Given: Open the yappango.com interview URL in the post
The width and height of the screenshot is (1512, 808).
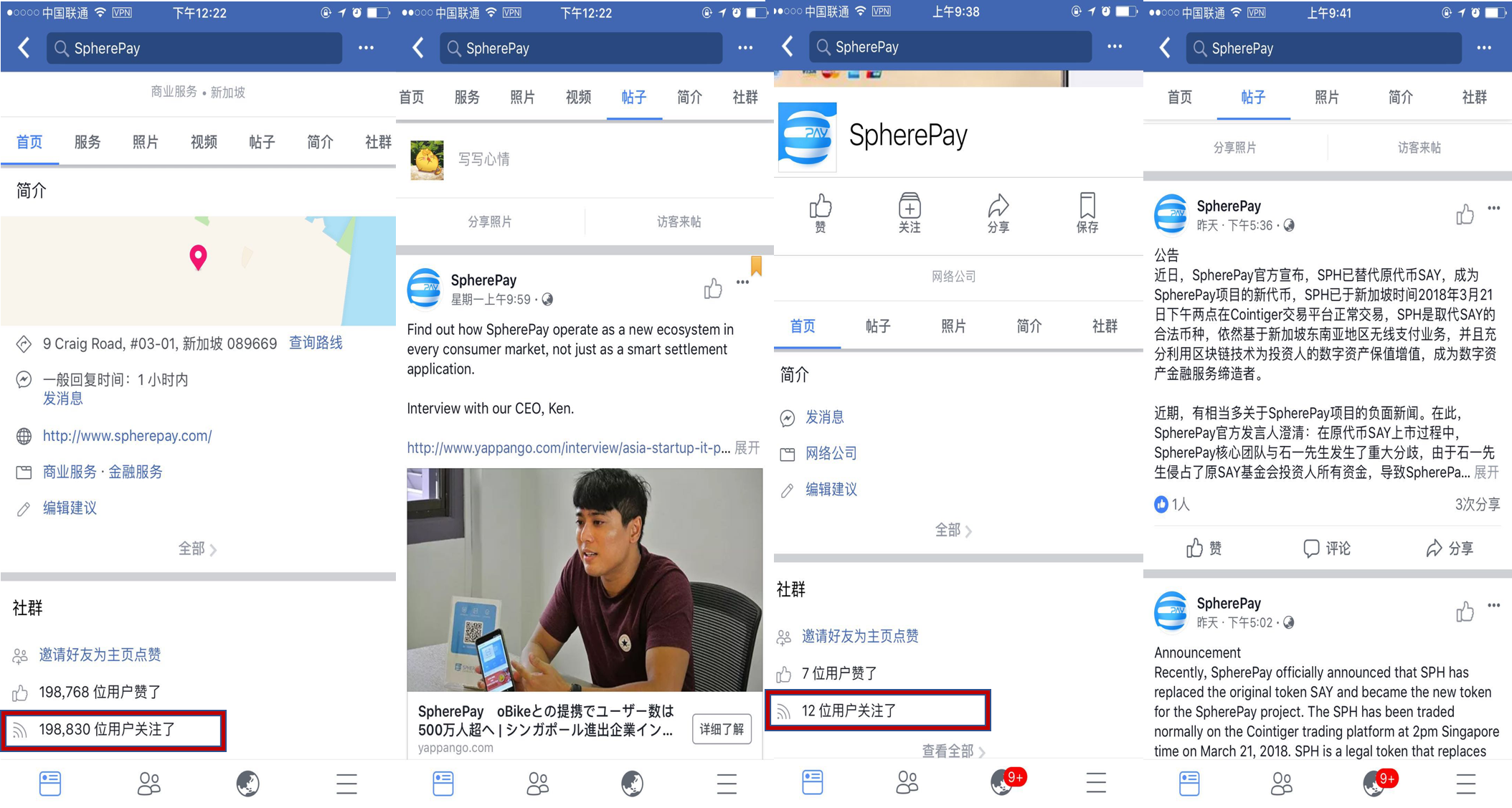Looking at the screenshot, I should tap(568, 448).
